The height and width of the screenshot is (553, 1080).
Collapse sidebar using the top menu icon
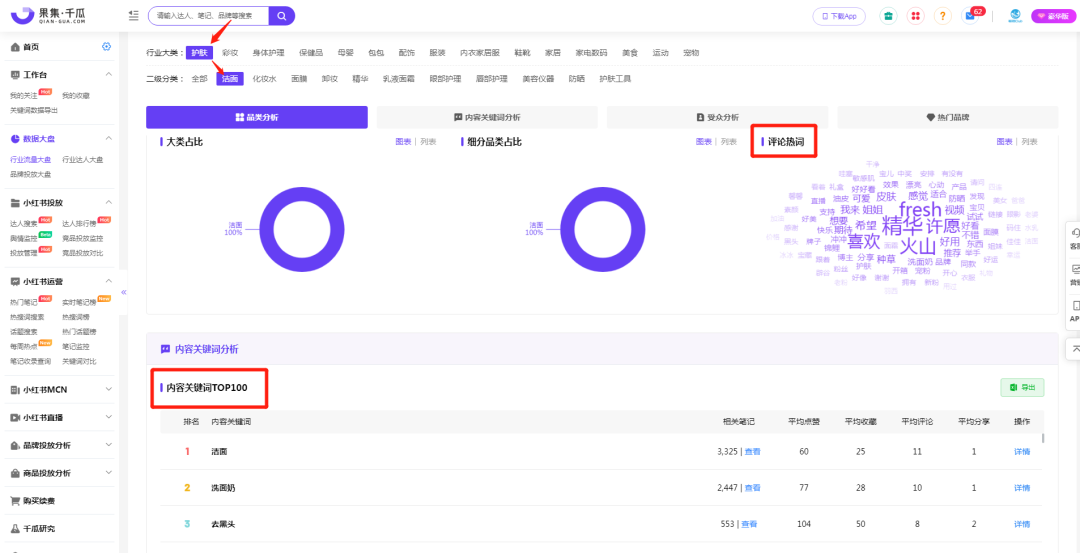[x=134, y=16]
